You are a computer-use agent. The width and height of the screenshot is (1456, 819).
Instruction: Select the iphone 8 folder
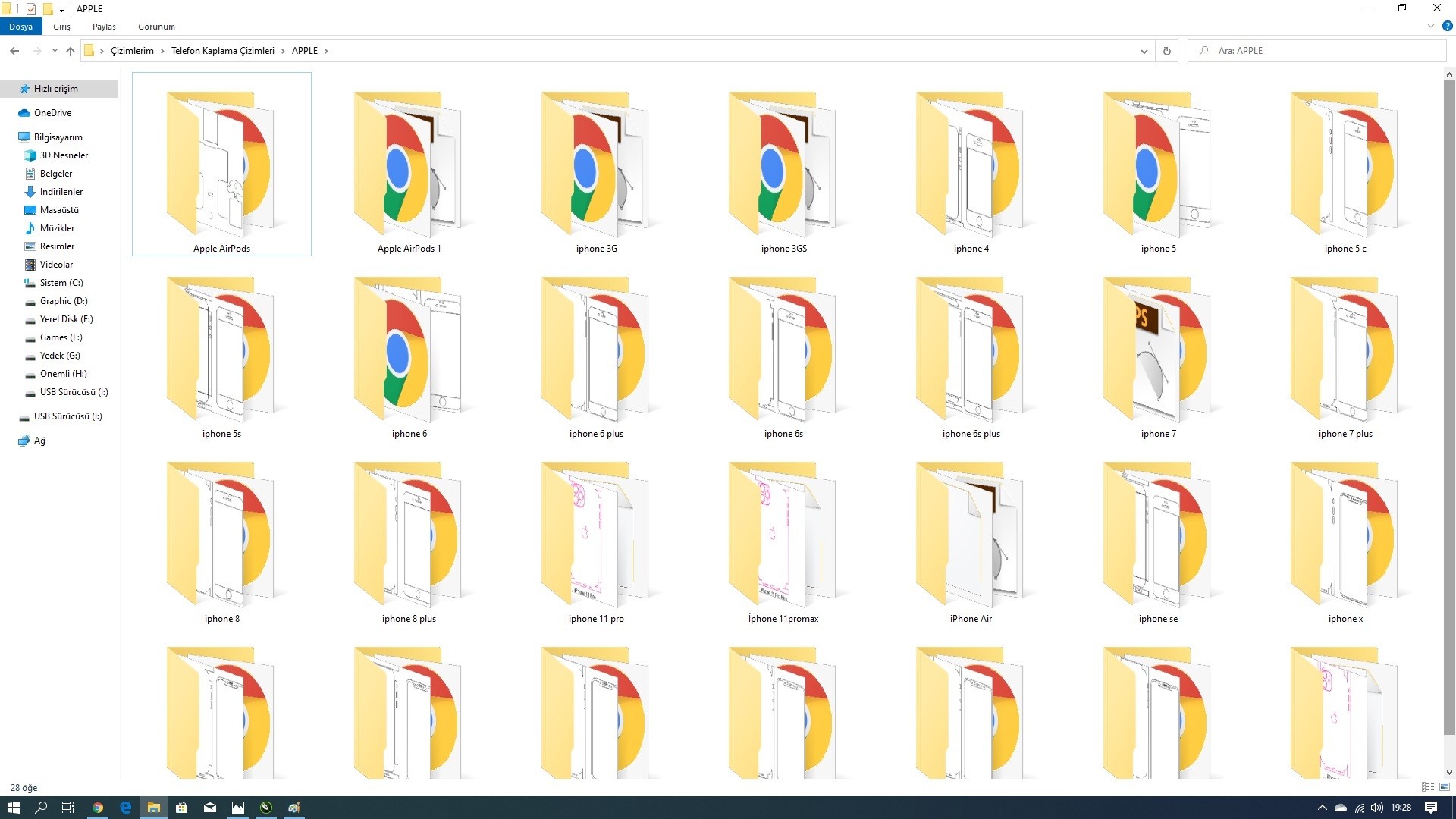(x=221, y=535)
